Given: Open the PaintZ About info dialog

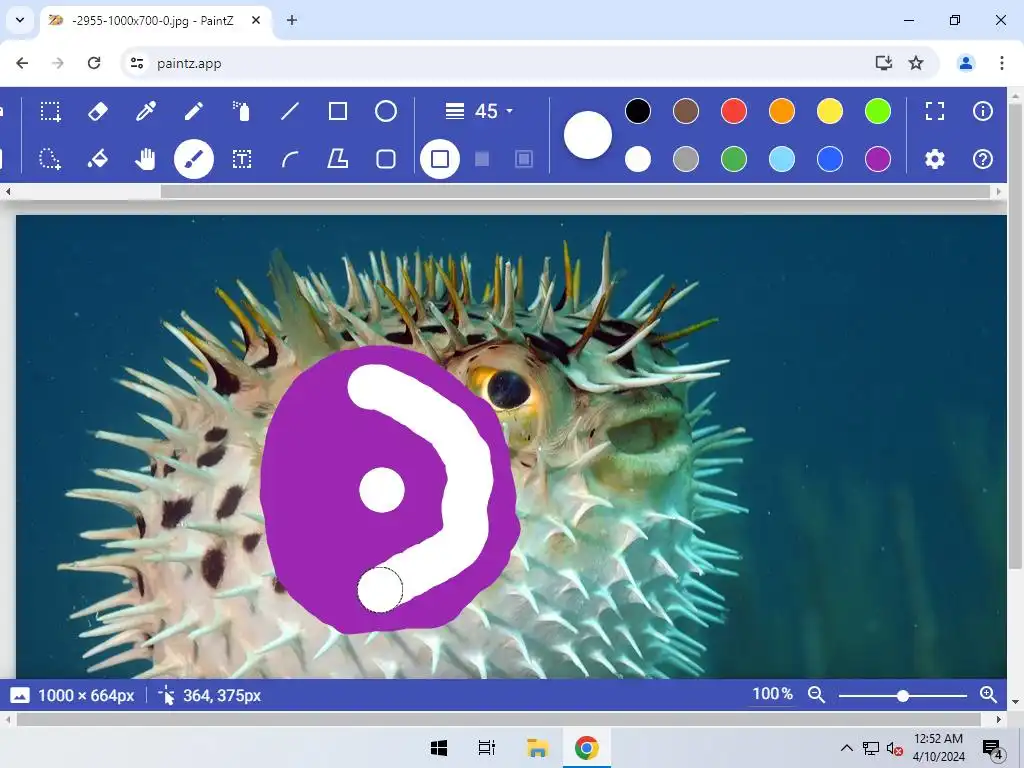Looking at the screenshot, I should tap(983, 112).
